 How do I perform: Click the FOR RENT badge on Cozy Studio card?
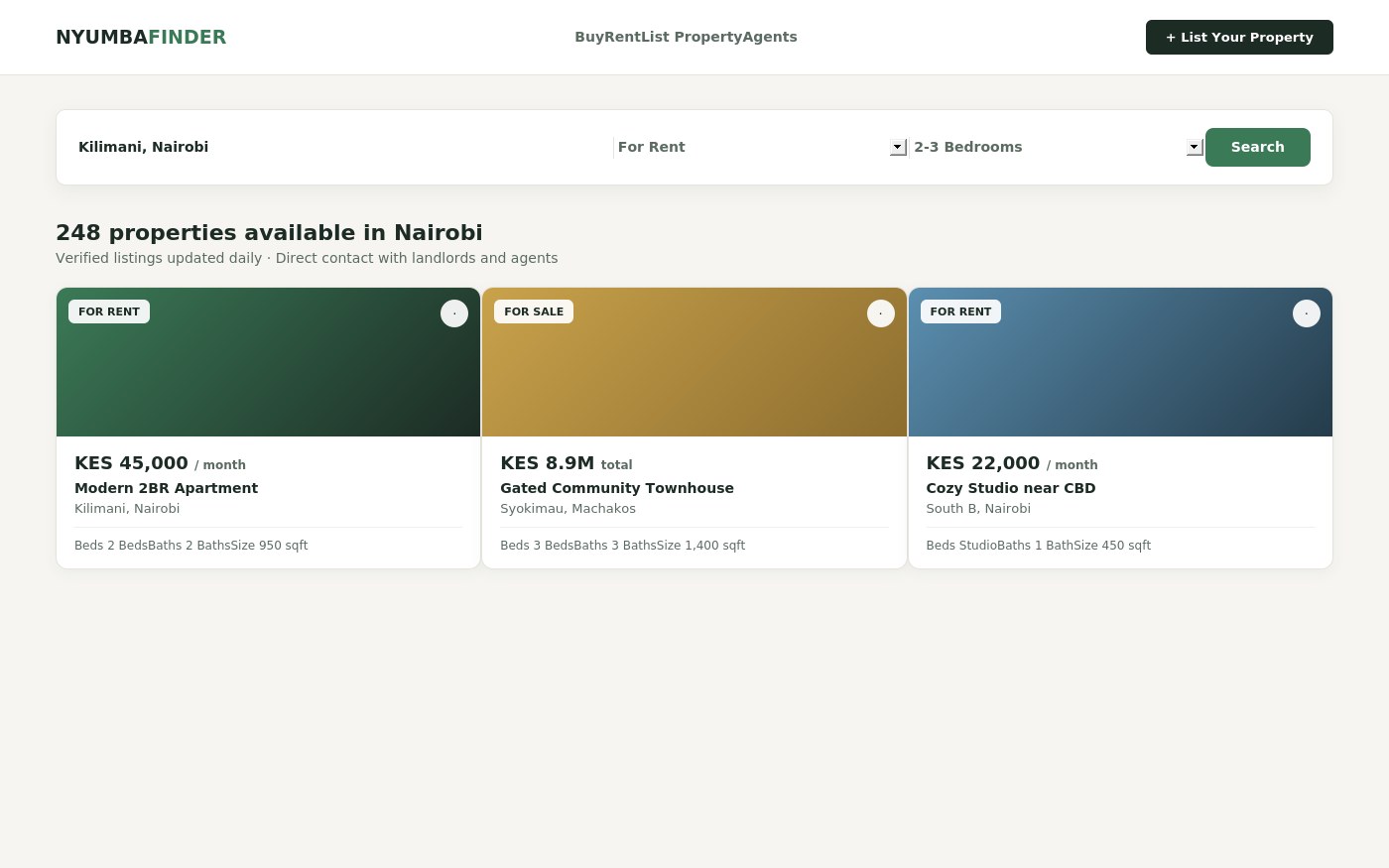pos(960,311)
